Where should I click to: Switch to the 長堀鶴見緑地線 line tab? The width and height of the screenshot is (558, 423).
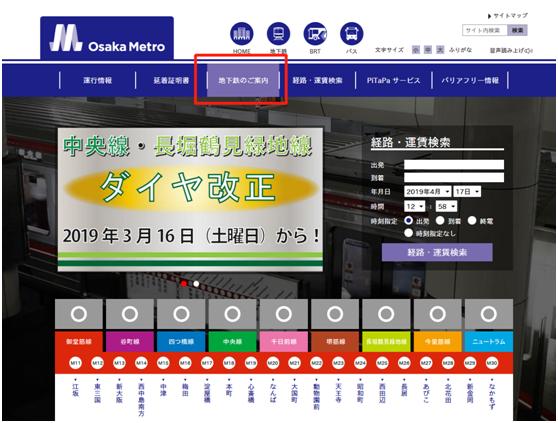pos(386,342)
